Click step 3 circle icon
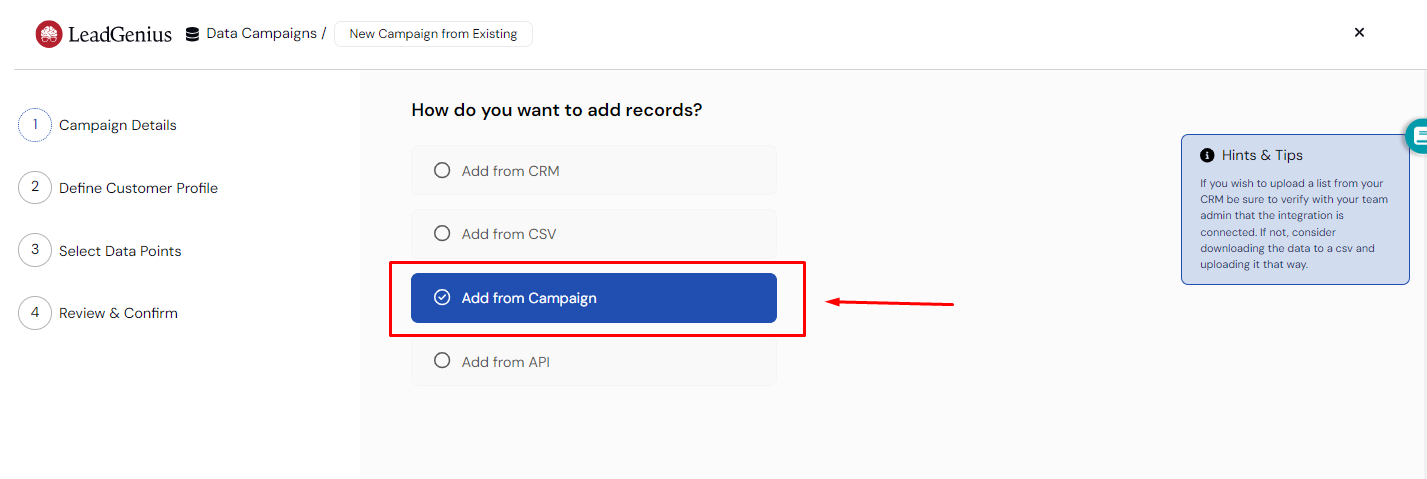Viewport: 1427px width, 479px height. click(x=35, y=250)
